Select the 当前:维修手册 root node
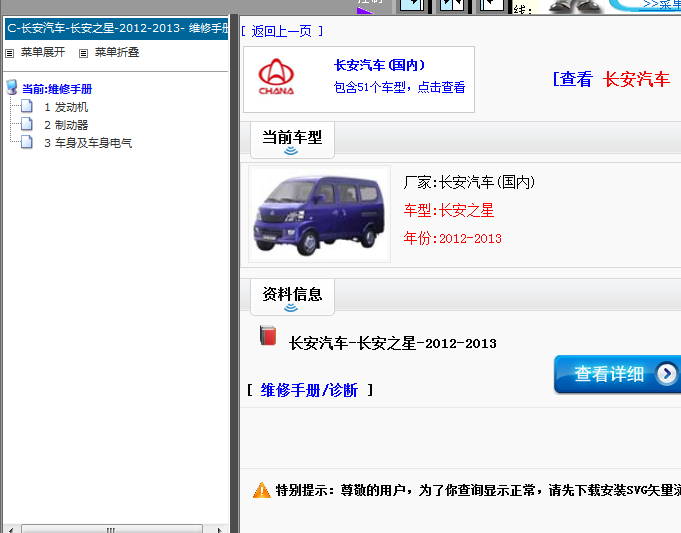This screenshot has width=681, height=533. pyautogui.click(x=57, y=89)
